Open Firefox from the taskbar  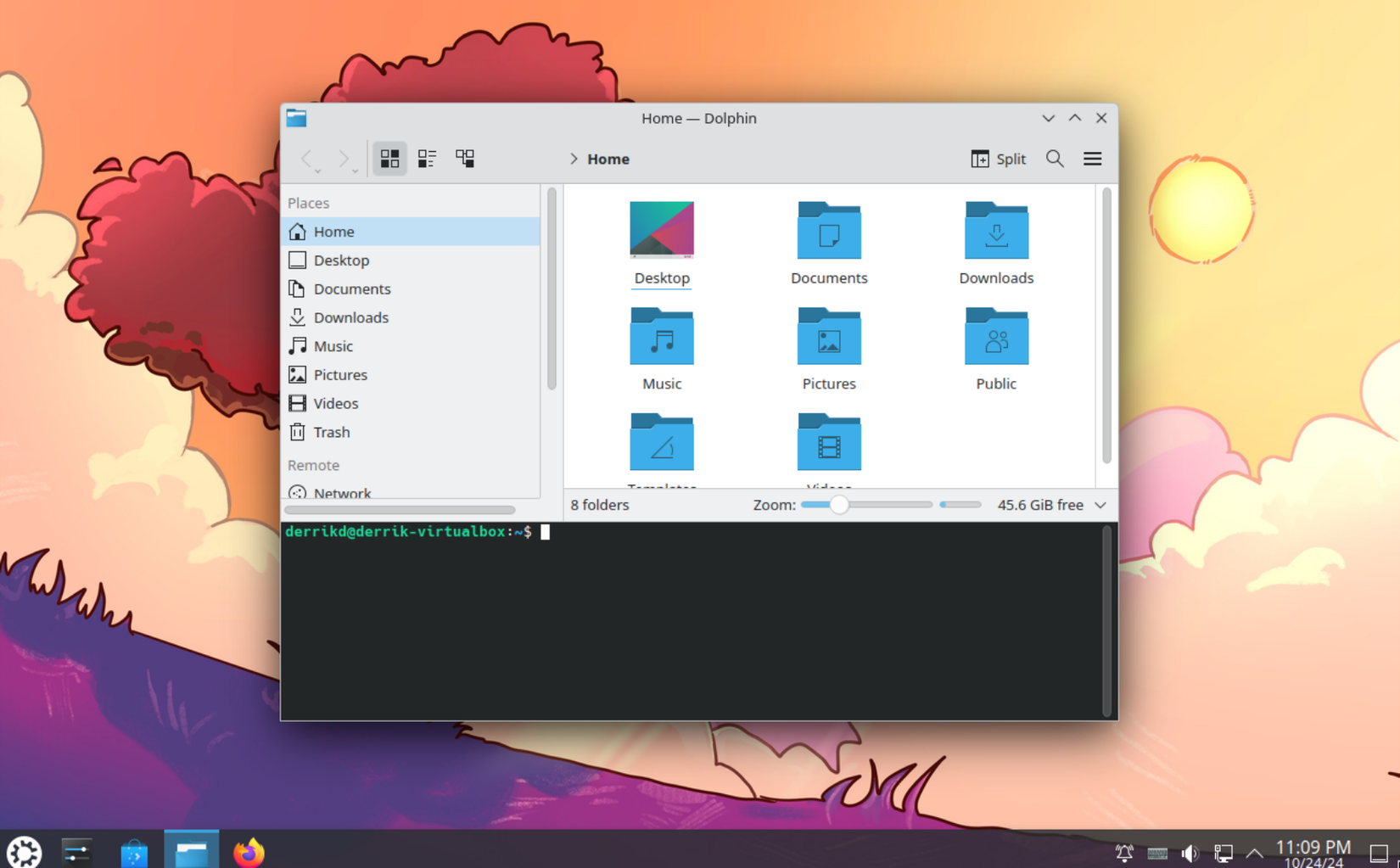click(x=249, y=849)
